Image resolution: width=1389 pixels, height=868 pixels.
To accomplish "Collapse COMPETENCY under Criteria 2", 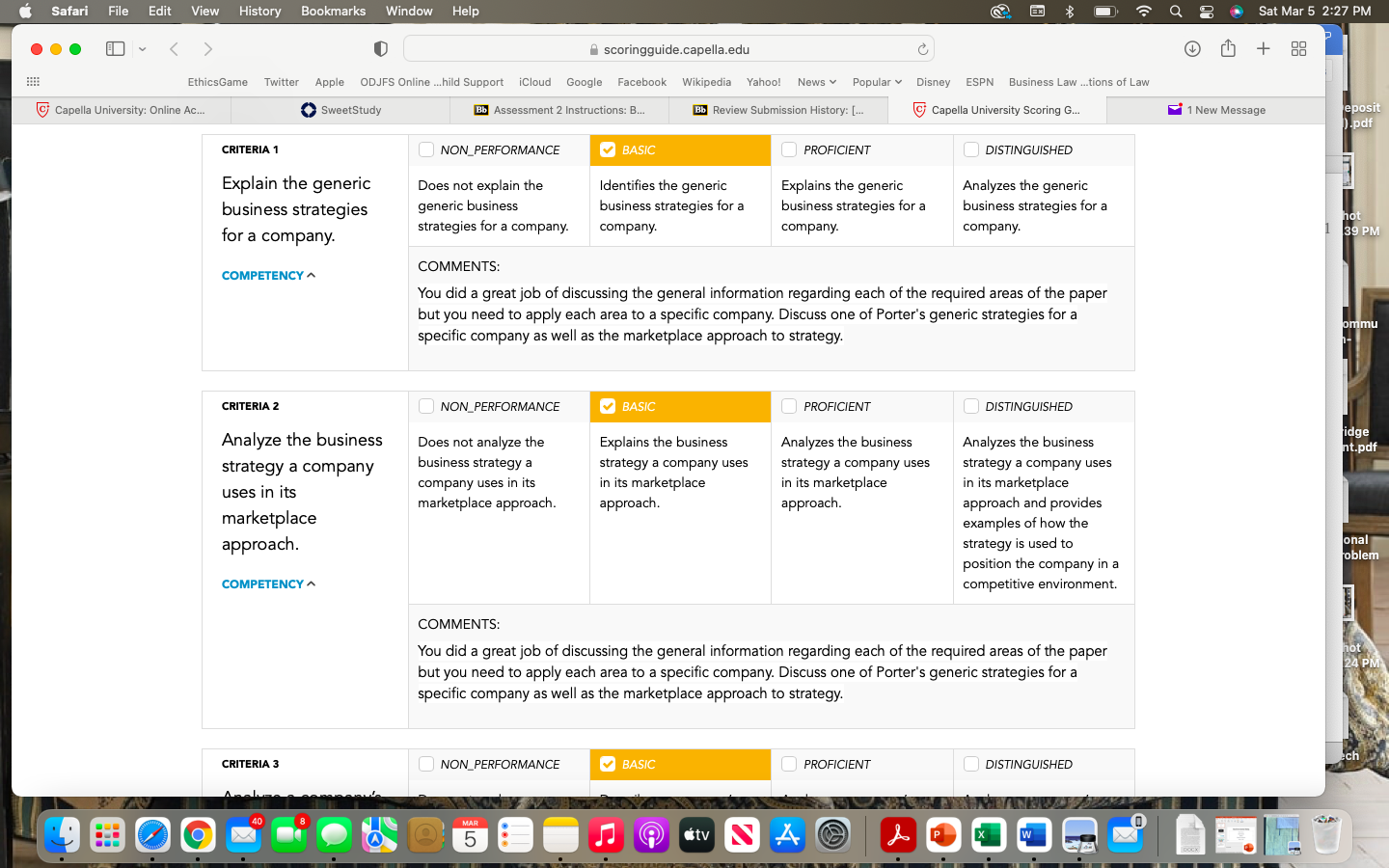I will 268,584.
